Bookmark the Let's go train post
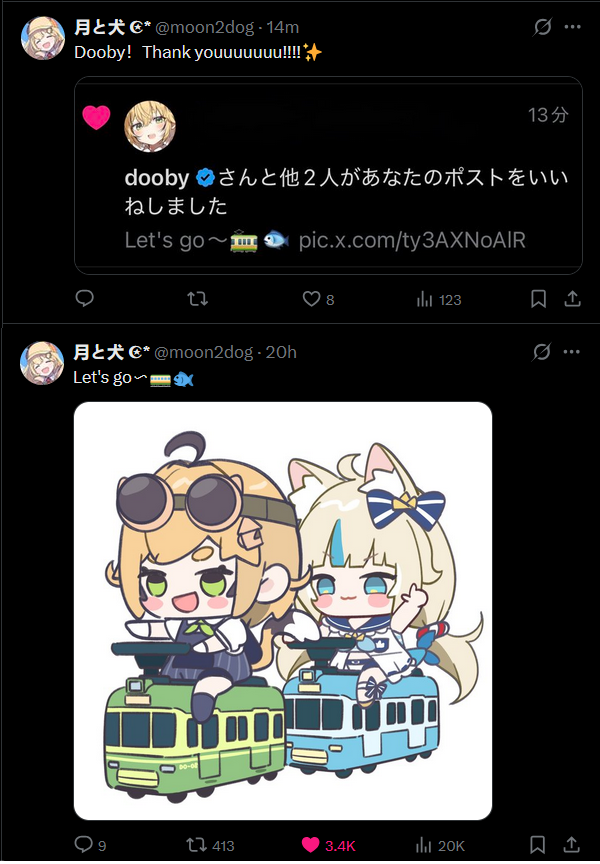Image resolution: width=600 pixels, height=864 pixels. pyautogui.click(x=538, y=845)
